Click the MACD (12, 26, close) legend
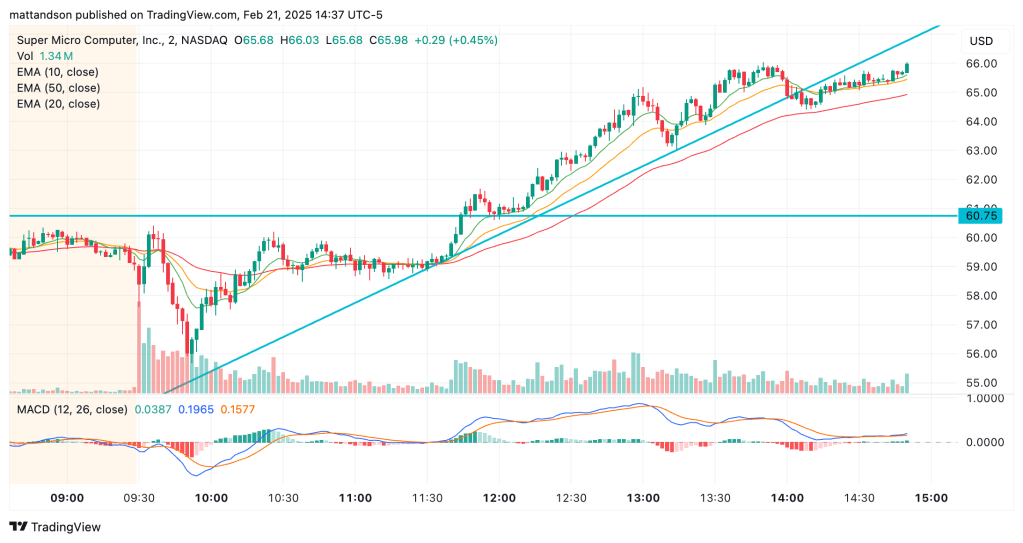 71,409
